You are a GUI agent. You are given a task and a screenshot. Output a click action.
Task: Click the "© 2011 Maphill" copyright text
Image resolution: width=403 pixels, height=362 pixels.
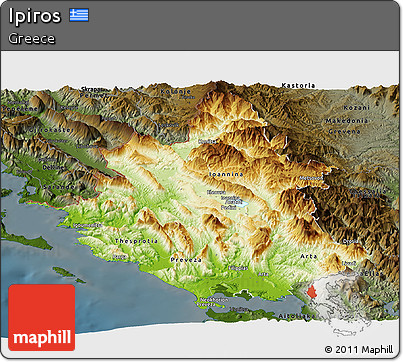coord(359,349)
